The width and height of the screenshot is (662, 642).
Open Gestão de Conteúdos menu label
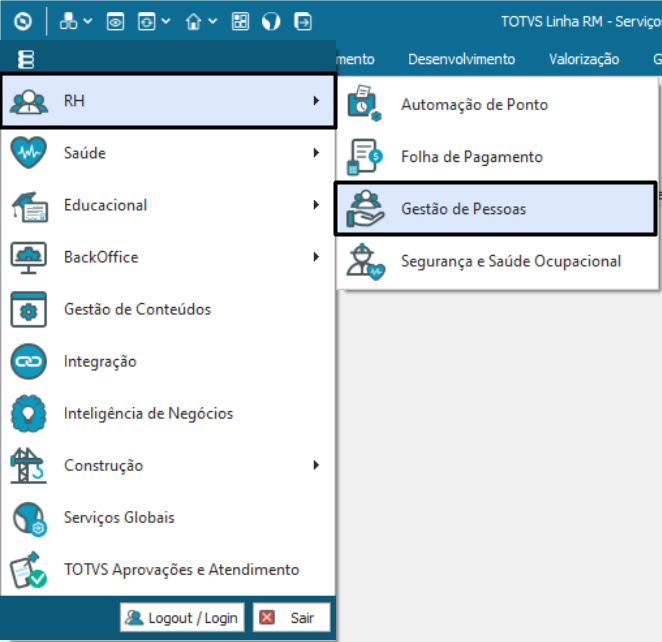137,309
